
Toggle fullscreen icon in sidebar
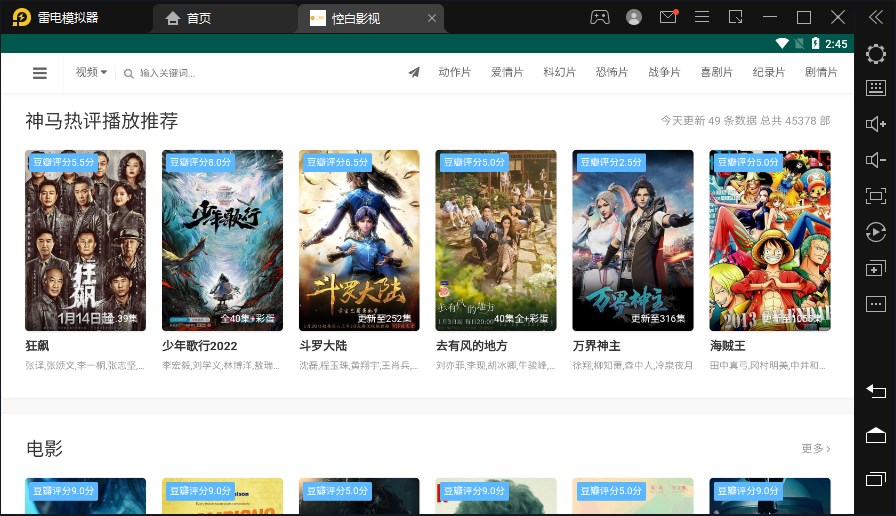click(875, 196)
